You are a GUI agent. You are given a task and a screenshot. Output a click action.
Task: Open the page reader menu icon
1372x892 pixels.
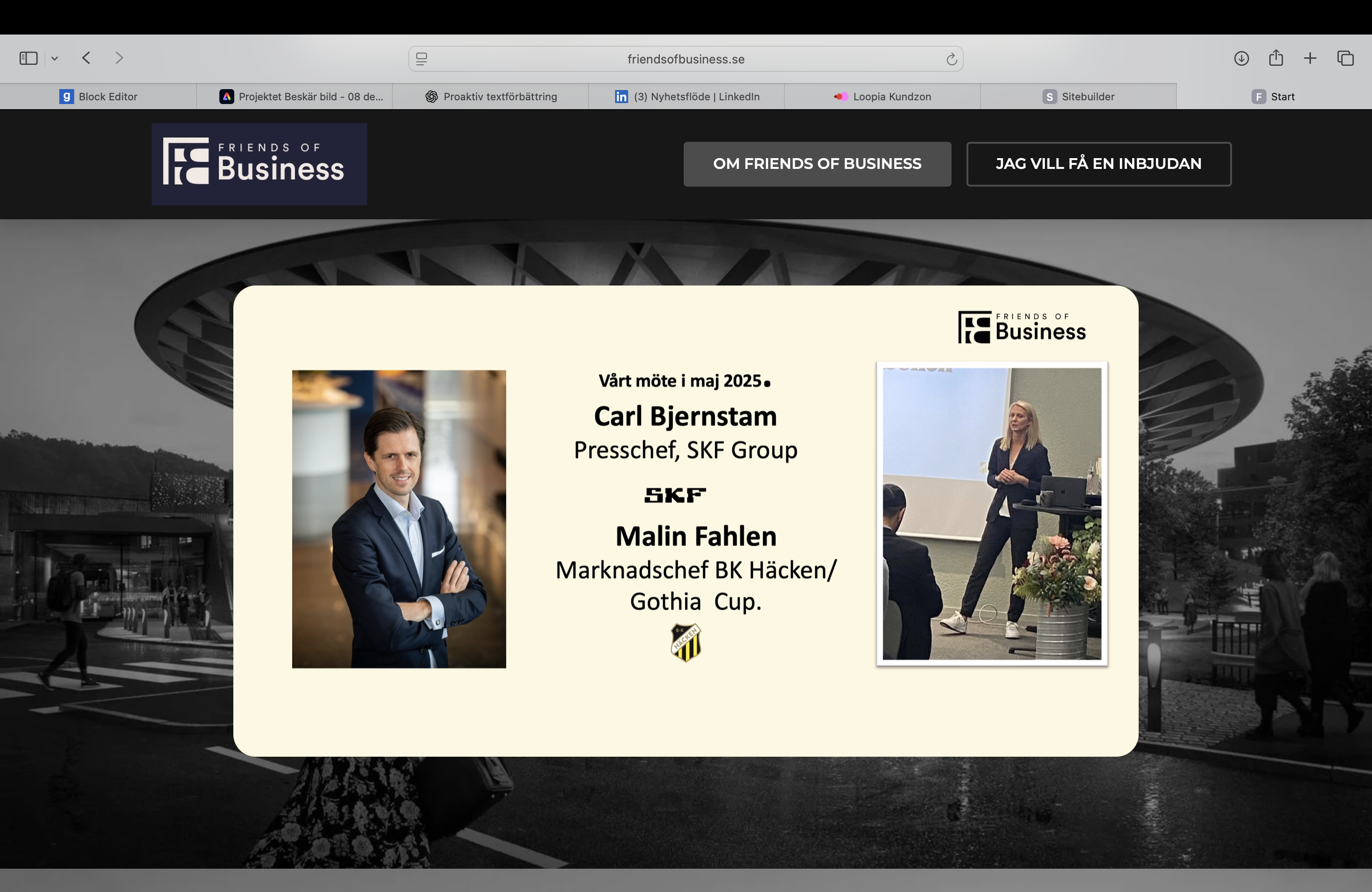point(421,59)
